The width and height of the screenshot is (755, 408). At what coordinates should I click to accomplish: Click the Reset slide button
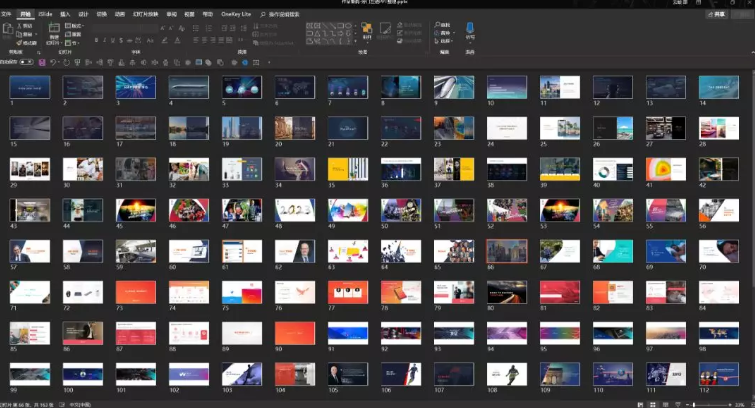74,34
